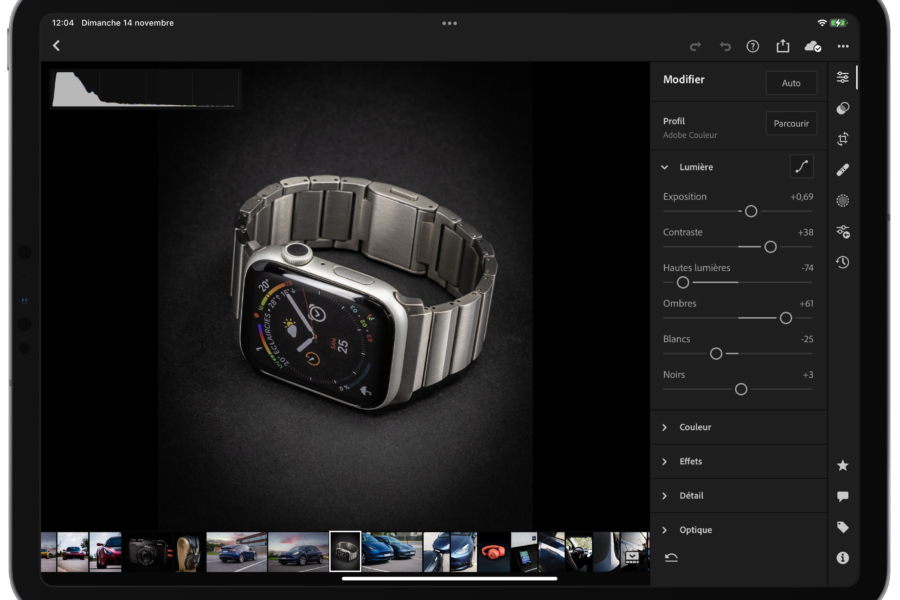900x600 pixels.
Task: Open the photo info icon
Action: 843,558
